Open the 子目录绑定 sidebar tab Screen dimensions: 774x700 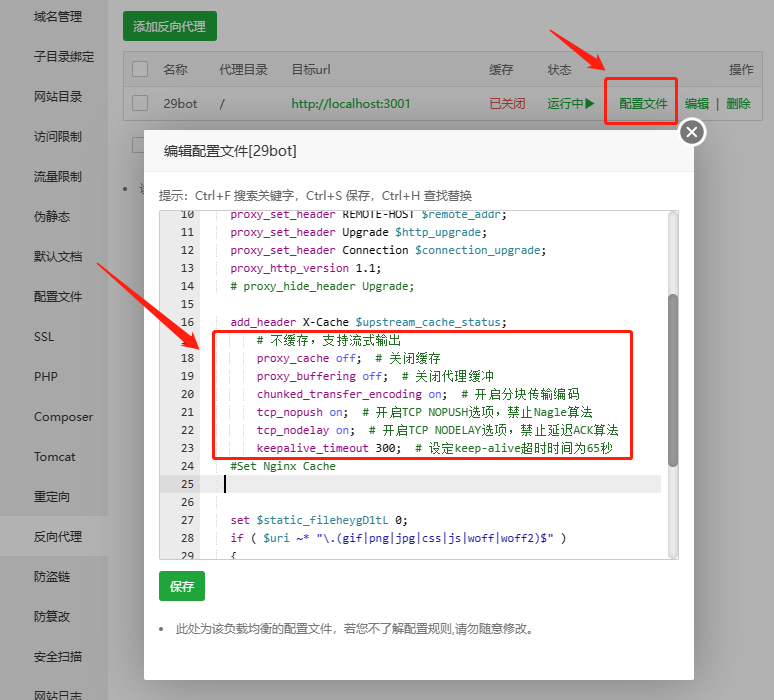tap(64, 57)
